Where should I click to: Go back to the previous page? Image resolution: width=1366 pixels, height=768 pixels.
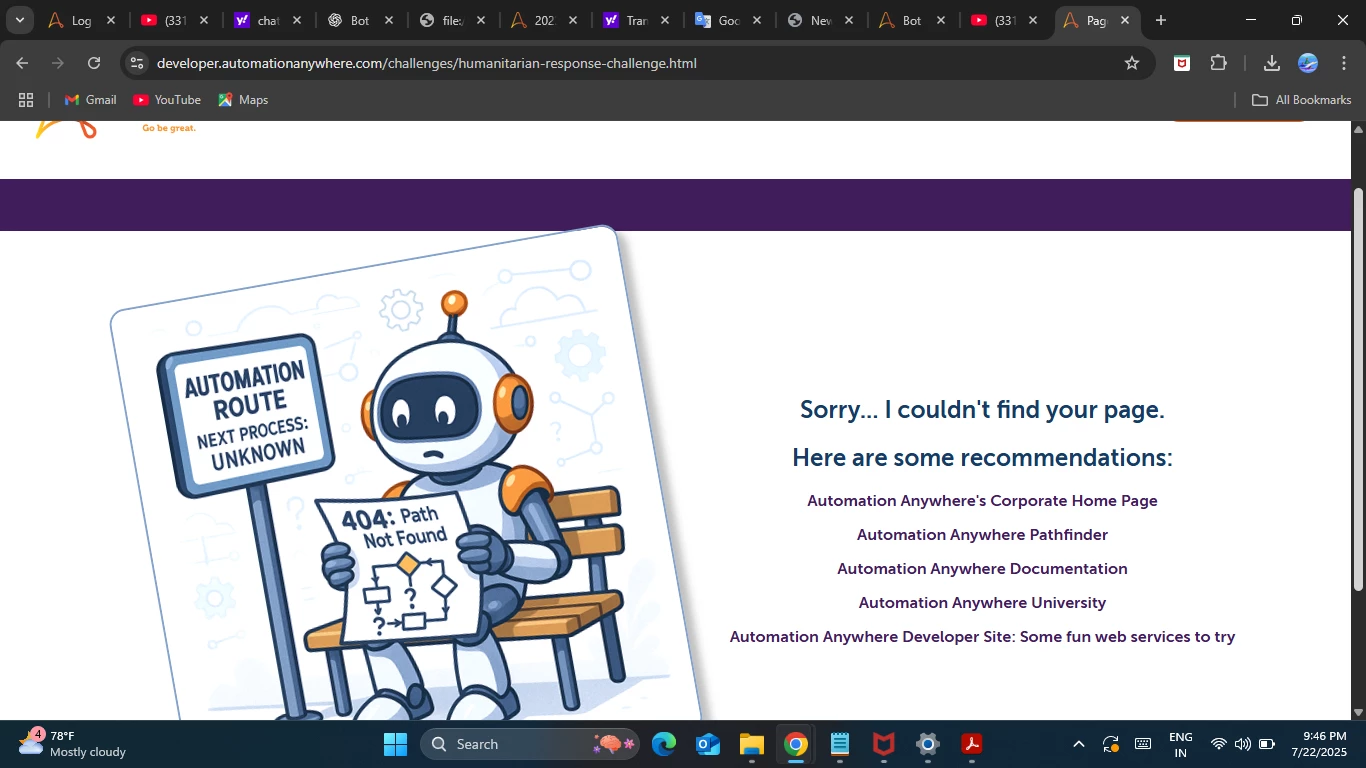click(22, 63)
